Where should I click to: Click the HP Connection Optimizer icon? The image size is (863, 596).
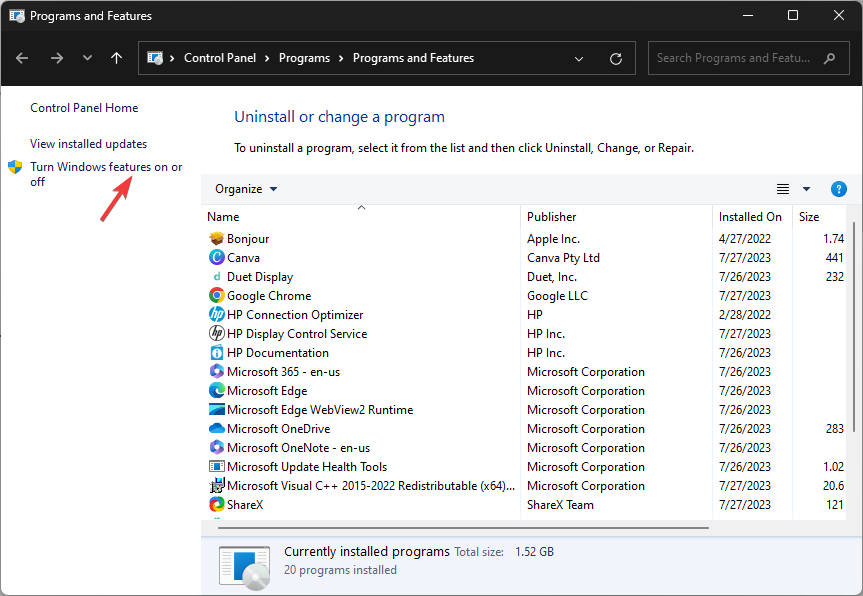pos(217,314)
